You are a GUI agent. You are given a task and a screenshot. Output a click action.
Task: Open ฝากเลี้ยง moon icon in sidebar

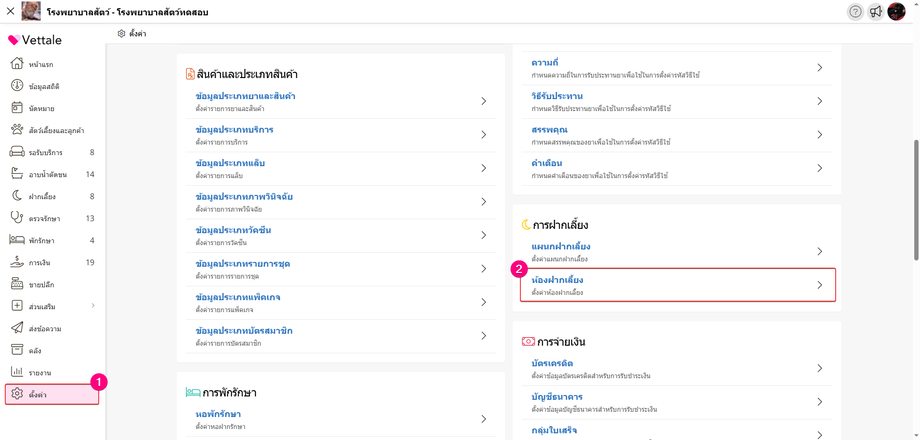17,196
